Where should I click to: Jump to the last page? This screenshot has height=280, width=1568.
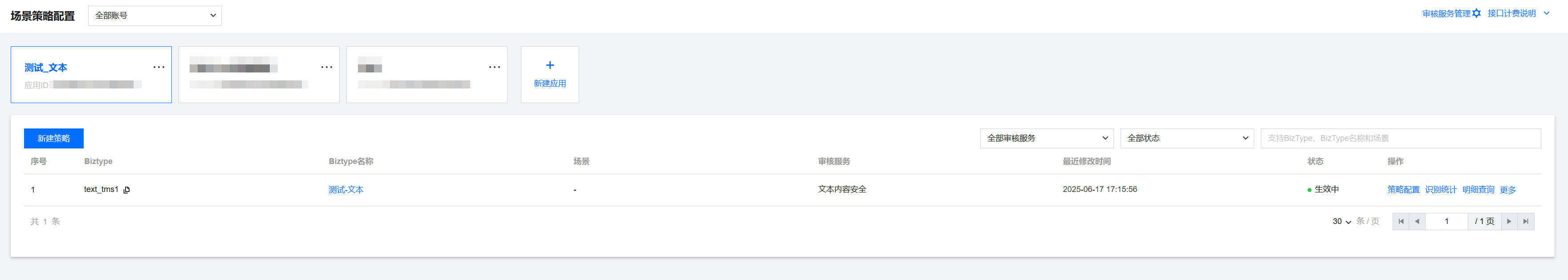1525,221
